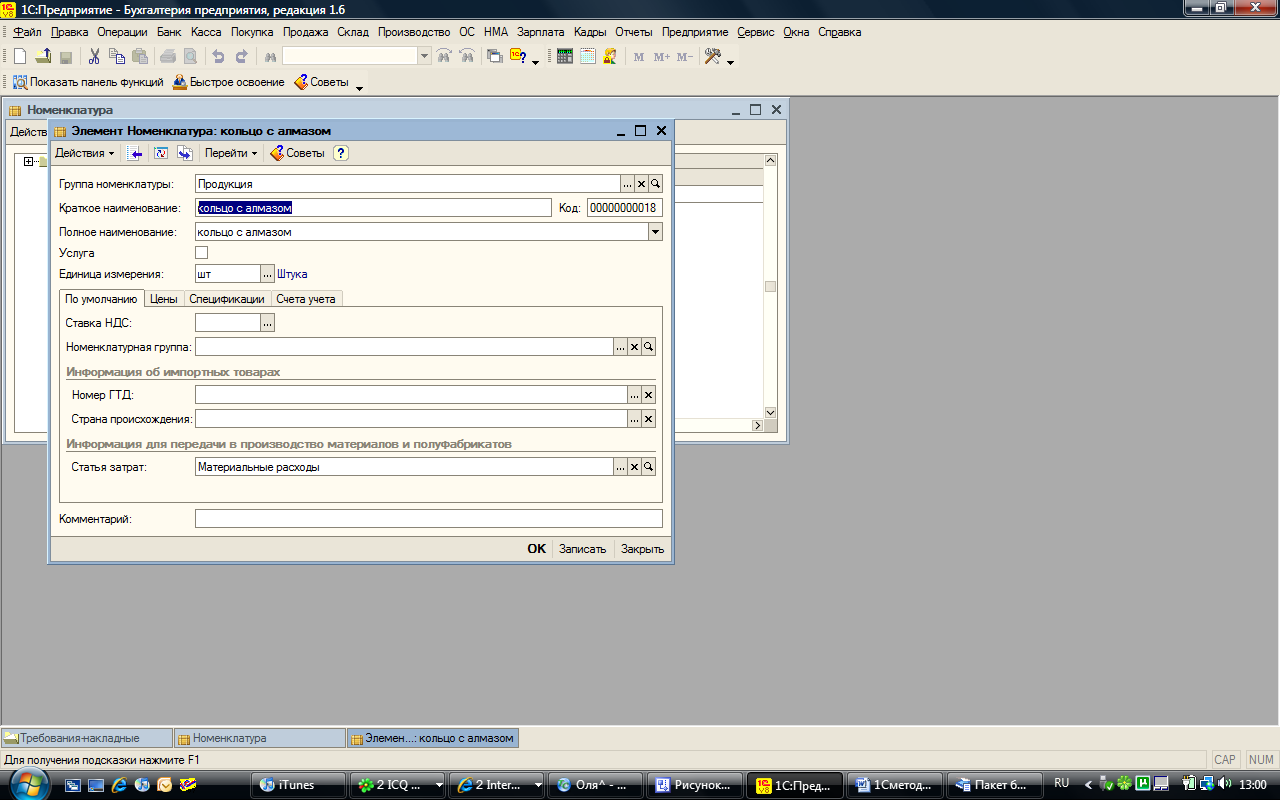
Task: Click the new document icon in main toolbar
Action: tap(20, 57)
